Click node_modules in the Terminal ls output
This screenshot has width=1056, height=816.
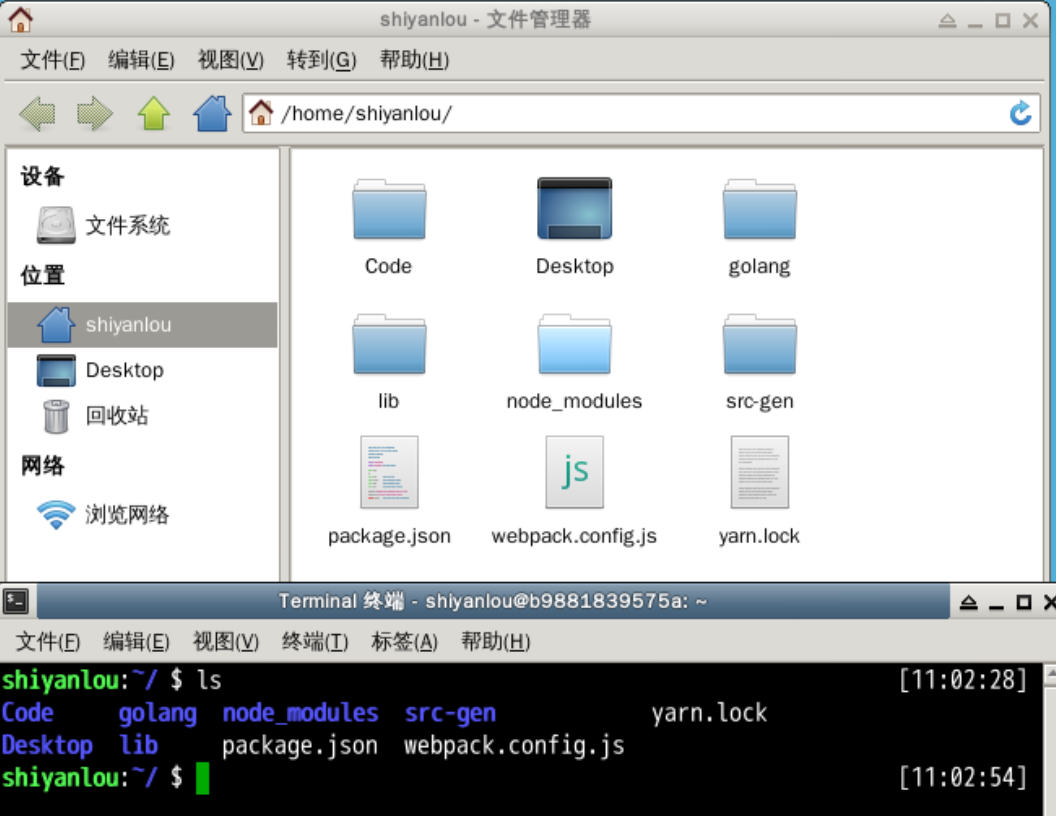point(300,713)
